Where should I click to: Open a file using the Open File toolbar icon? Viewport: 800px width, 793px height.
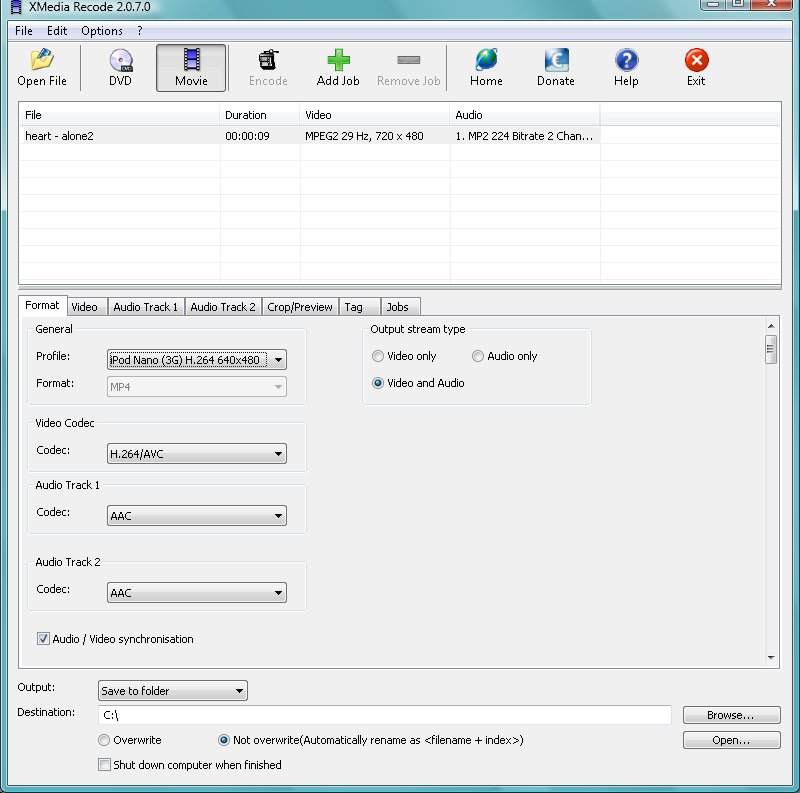click(x=41, y=66)
